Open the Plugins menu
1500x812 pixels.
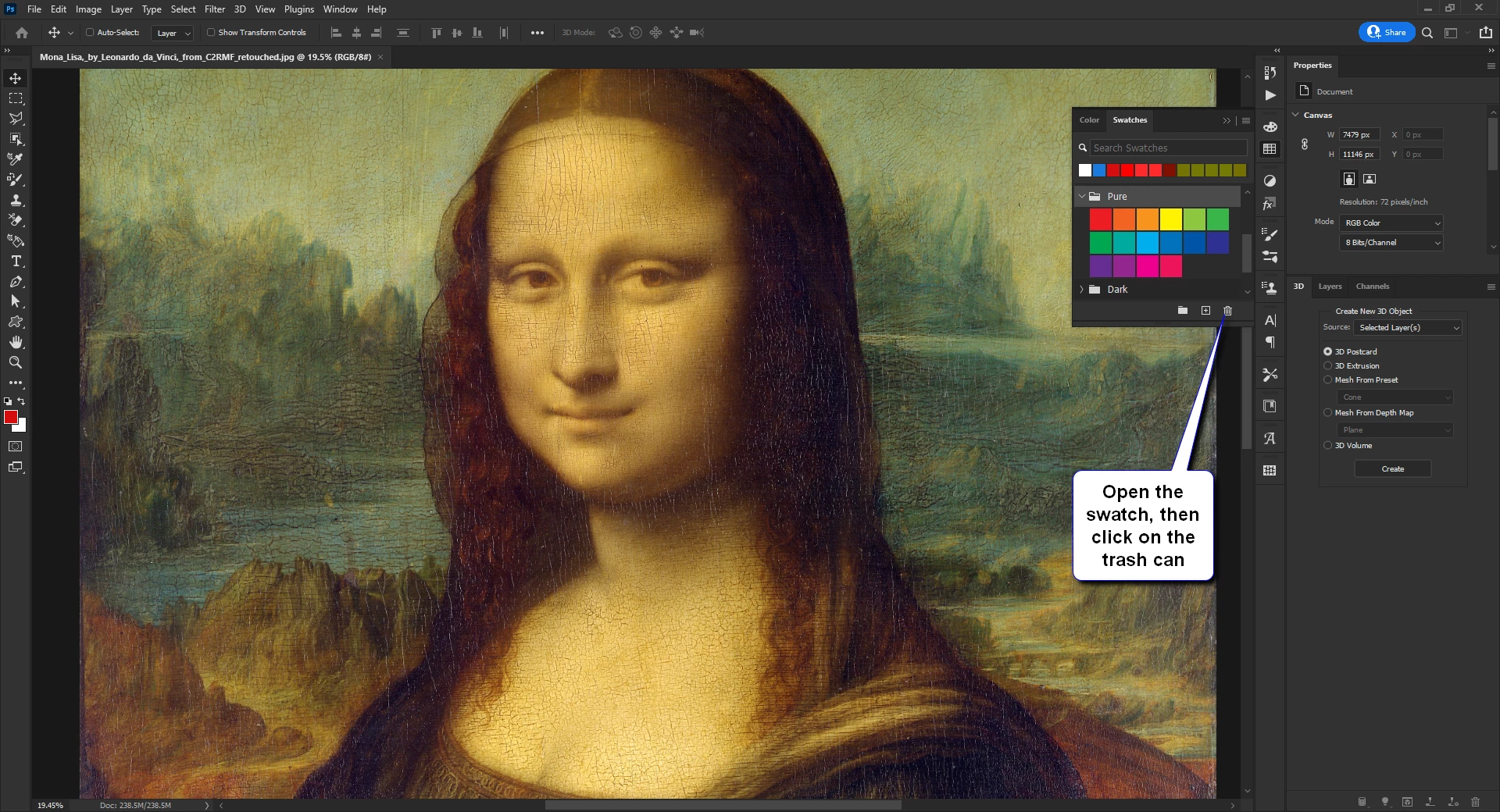[x=299, y=9]
